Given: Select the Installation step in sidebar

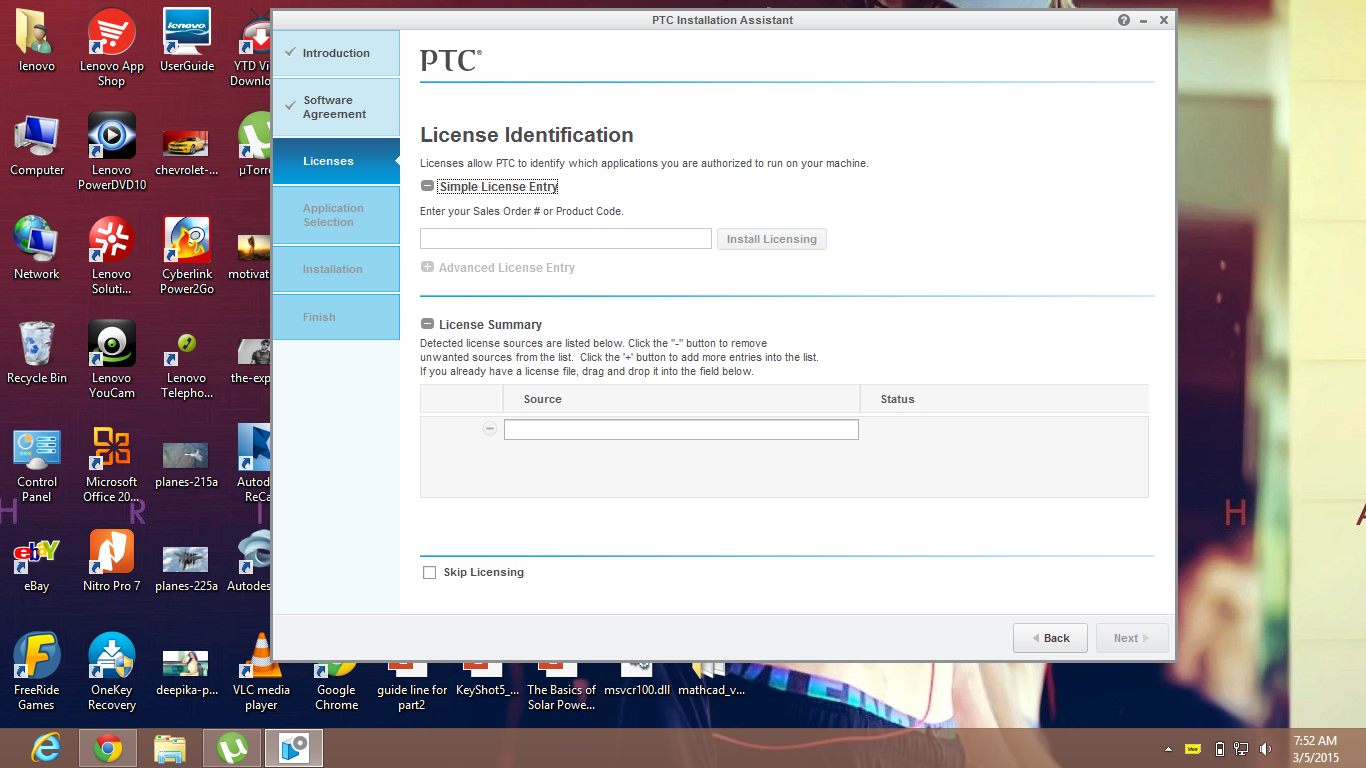Looking at the screenshot, I should (336, 269).
